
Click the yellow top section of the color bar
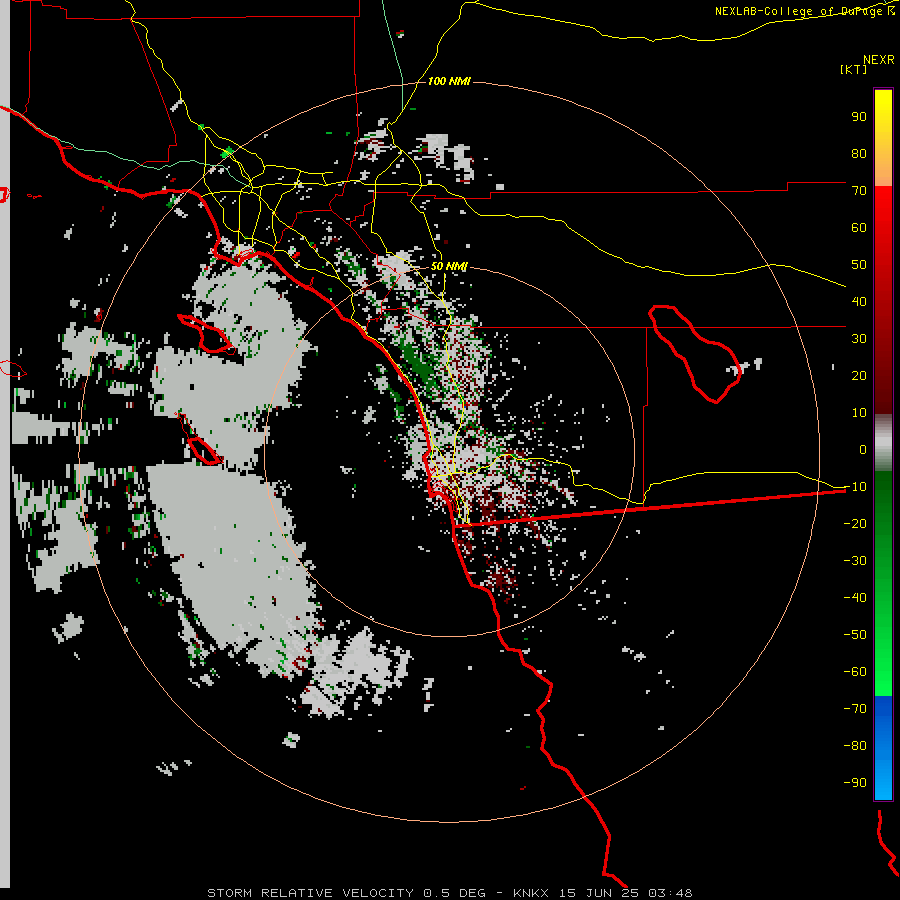(x=883, y=138)
